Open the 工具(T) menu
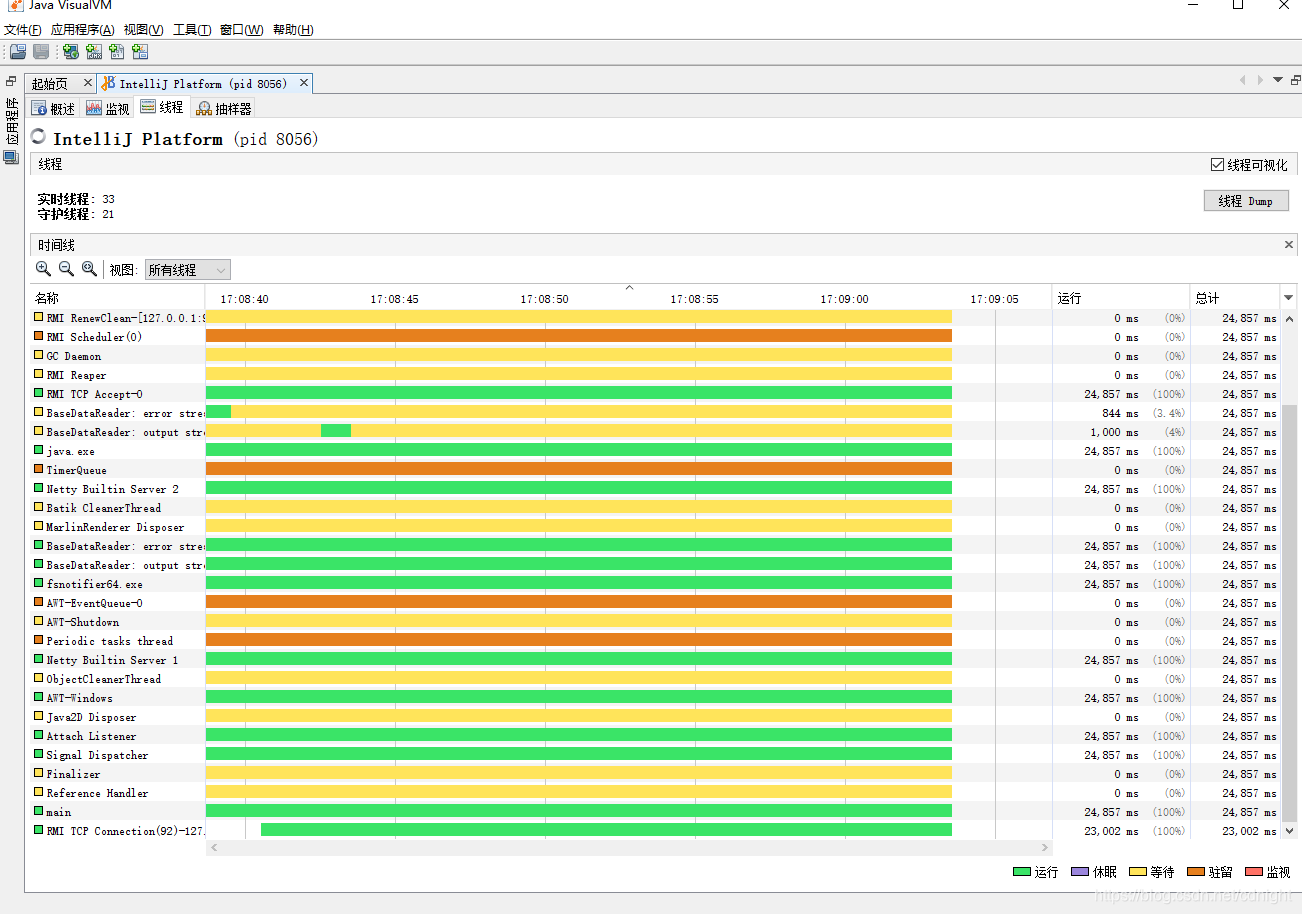Viewport: 1302px width, 914px height. tap(192, 30)
